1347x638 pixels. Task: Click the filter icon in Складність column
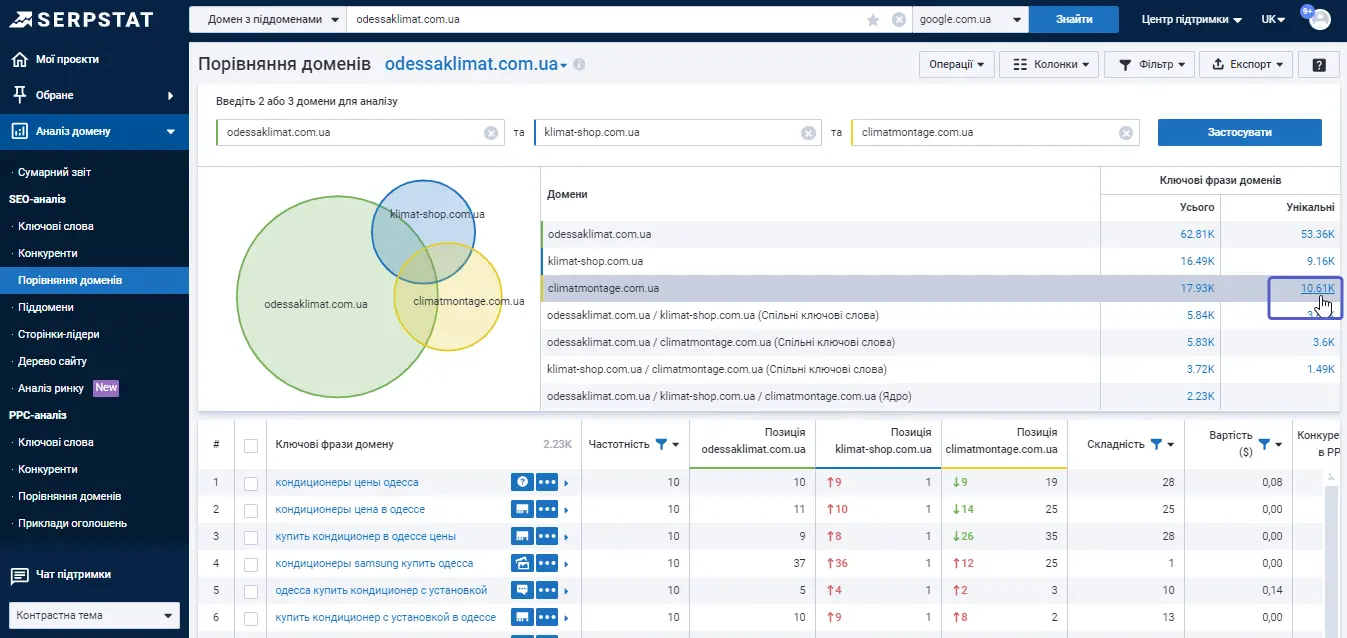click(1156, 444)
